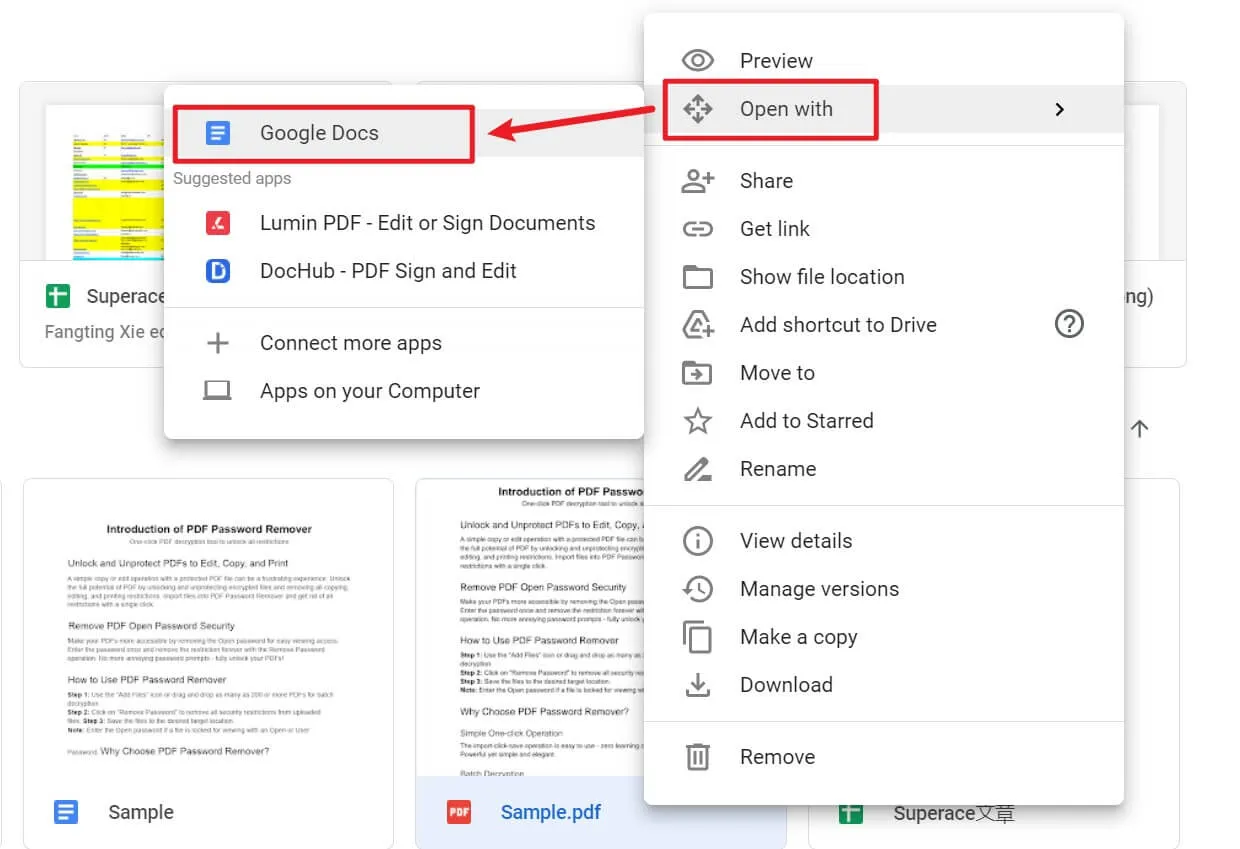1240x849 pixels.
Task: Select Make a copy from the menu
Action: 798,636
